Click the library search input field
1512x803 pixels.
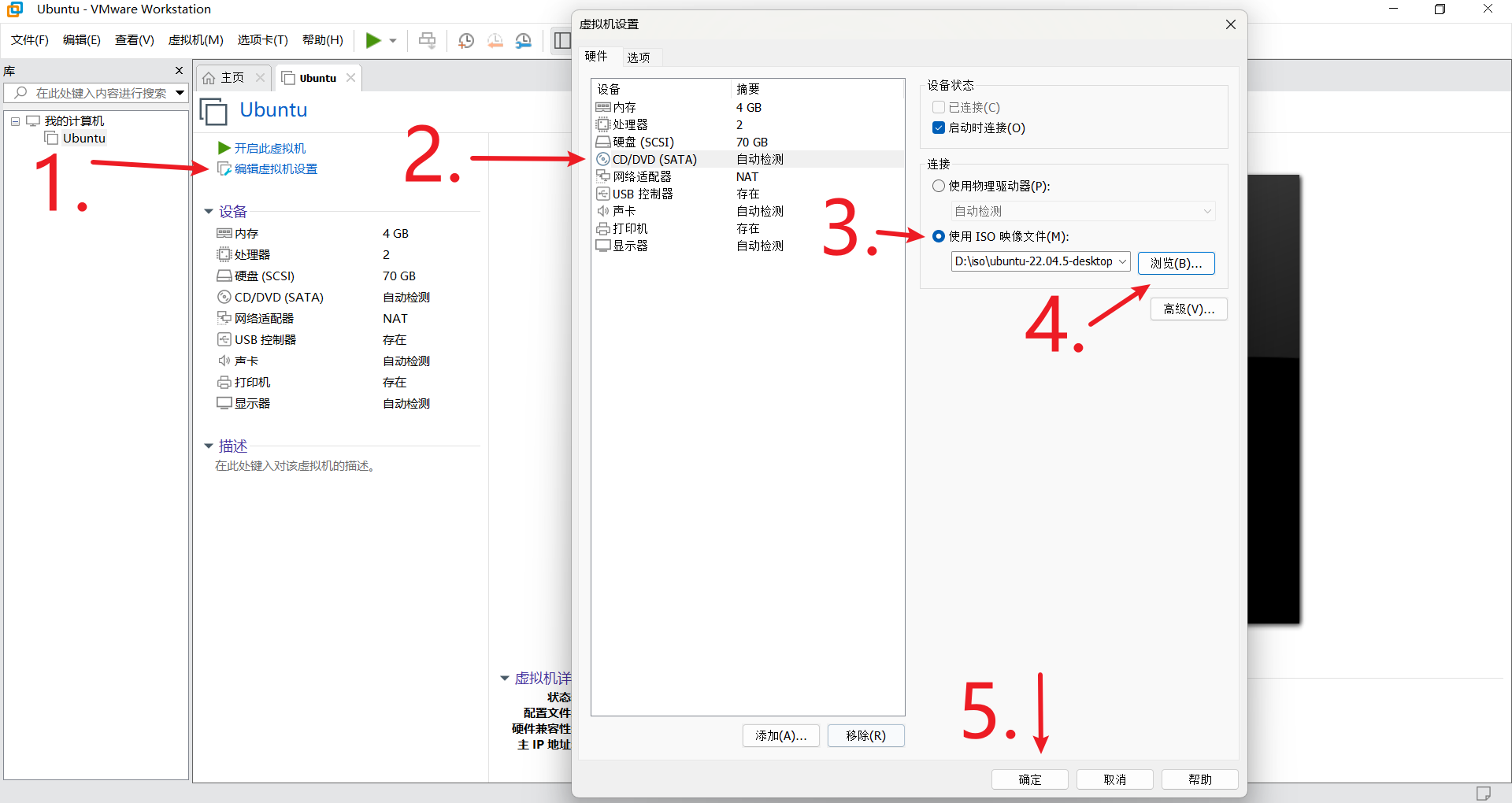(x=101, y=93)
